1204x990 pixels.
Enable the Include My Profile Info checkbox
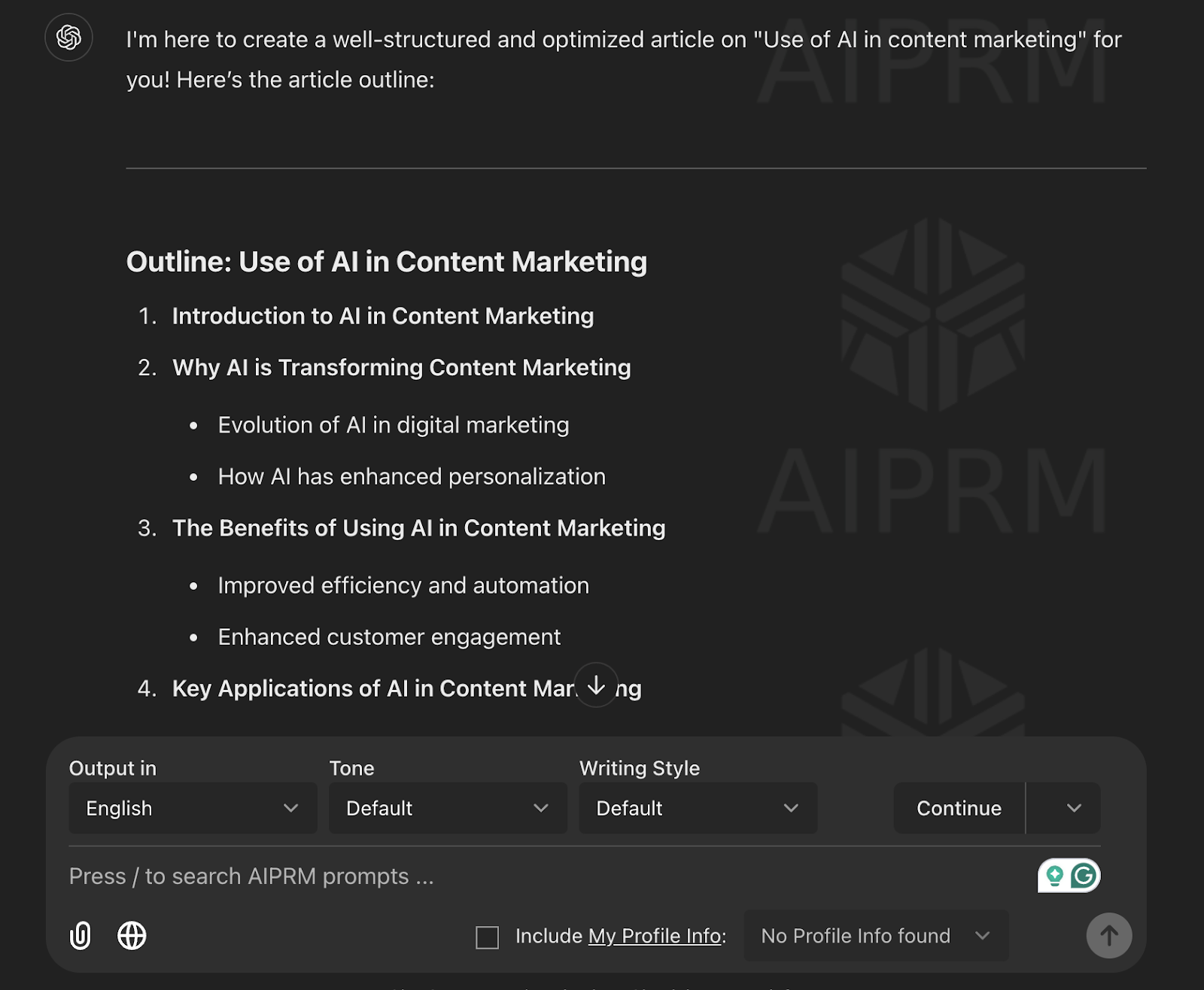[x=488, y=937]
